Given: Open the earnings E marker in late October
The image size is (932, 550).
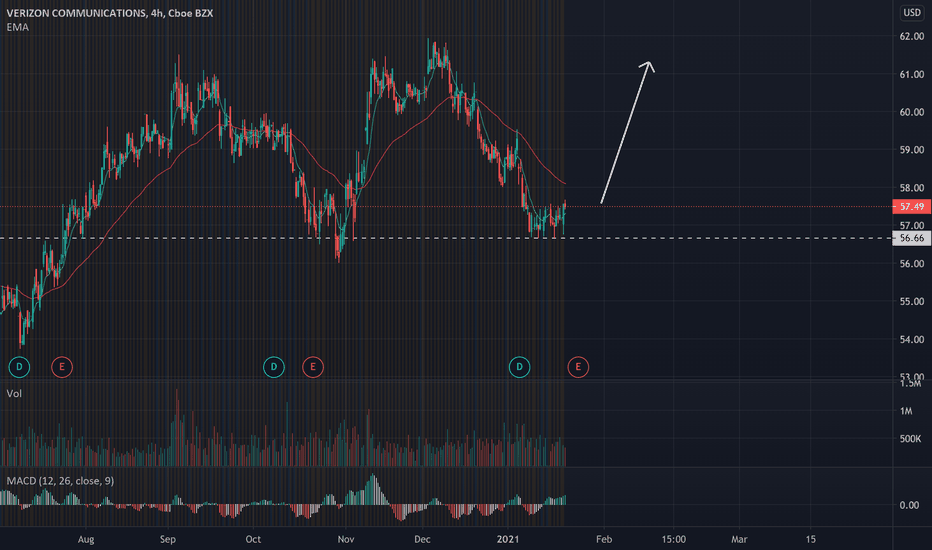Looking at the screenshot, I should pyautogui.click(x=313, y=367).
